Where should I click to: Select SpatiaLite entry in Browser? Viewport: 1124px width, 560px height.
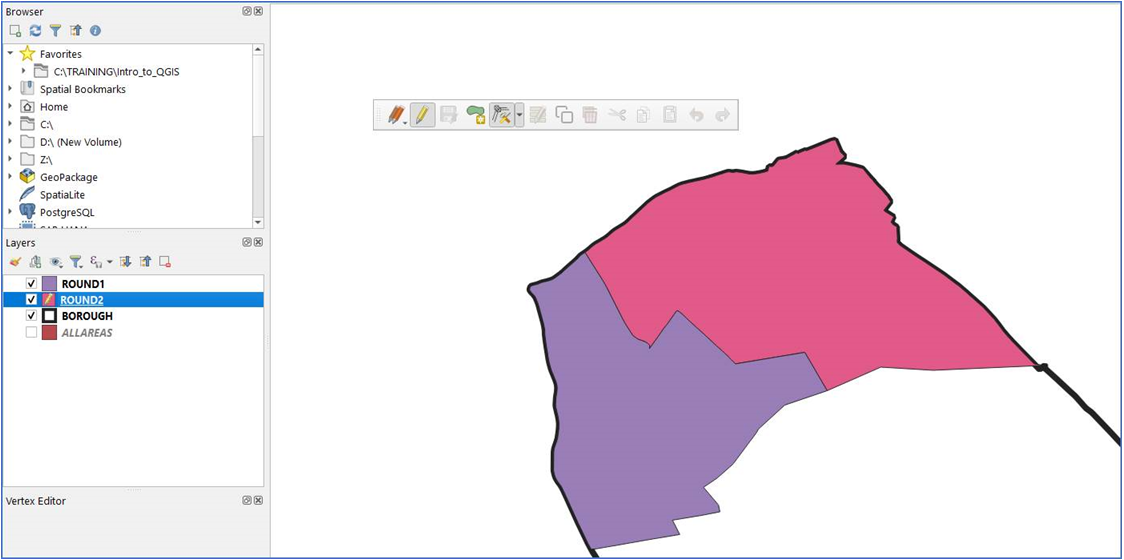coord(63,194)
